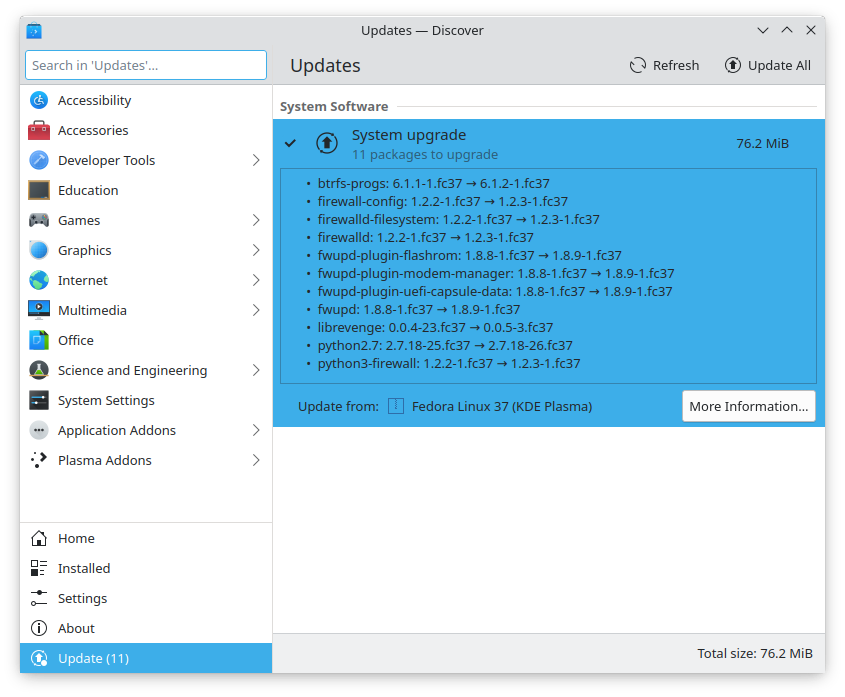Select the Graphics category icon
Screen dimensions: 845x697
(x=38, y=250)
